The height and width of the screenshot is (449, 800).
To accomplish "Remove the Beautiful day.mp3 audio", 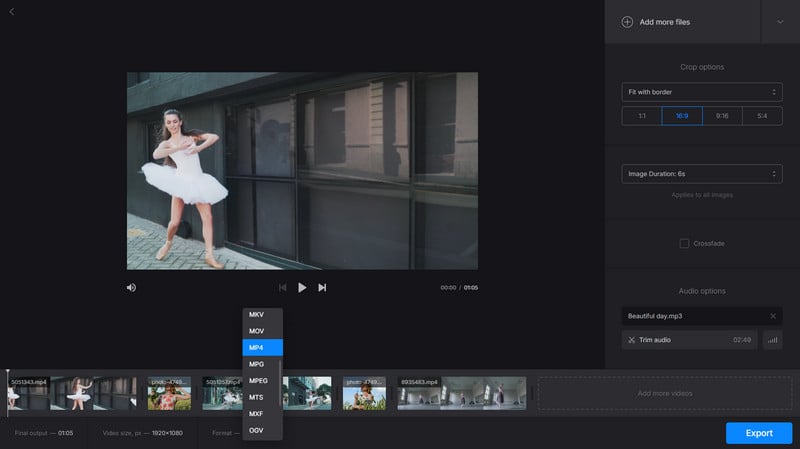I will tap(773, 316).
